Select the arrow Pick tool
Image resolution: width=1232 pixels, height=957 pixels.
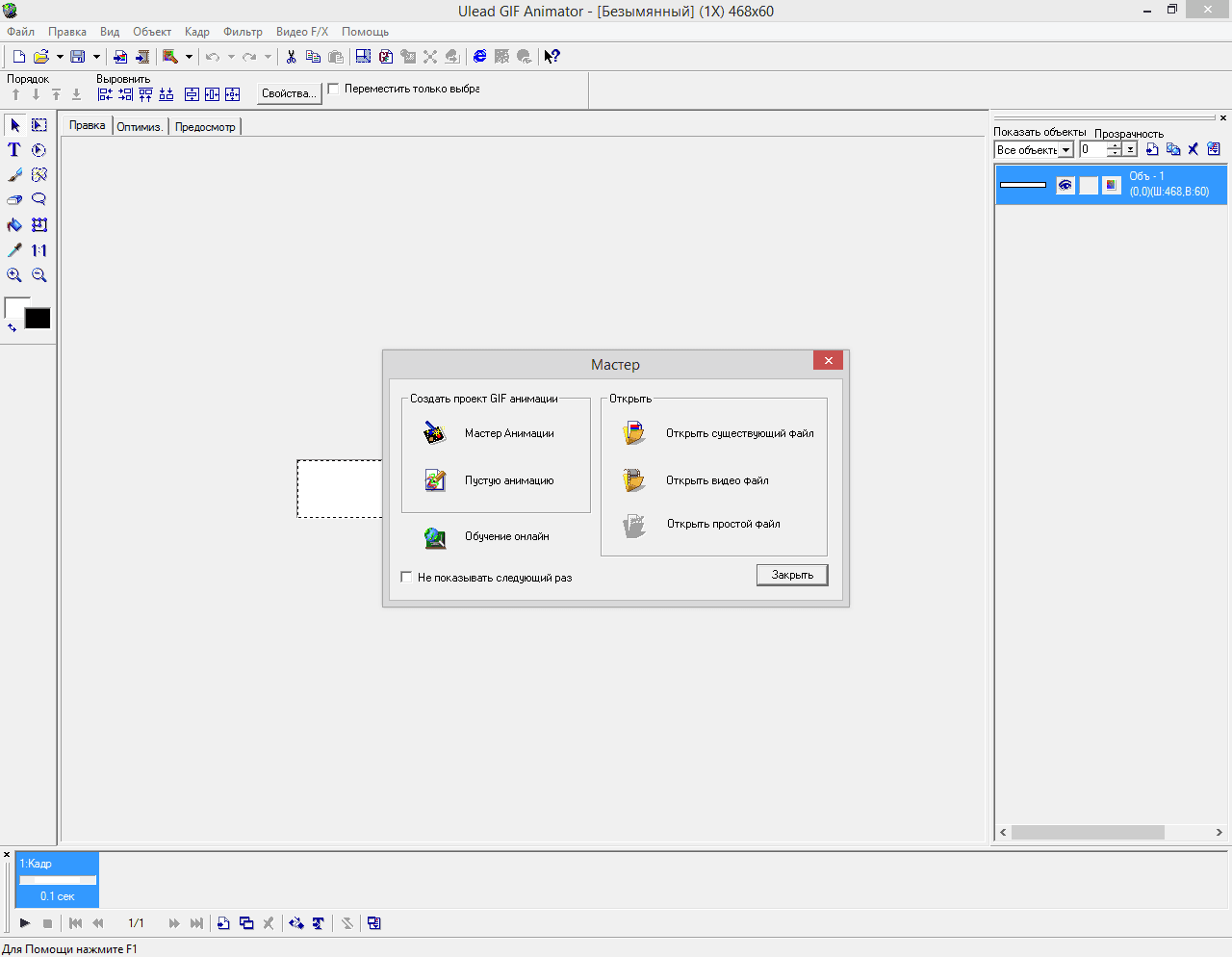14,125
